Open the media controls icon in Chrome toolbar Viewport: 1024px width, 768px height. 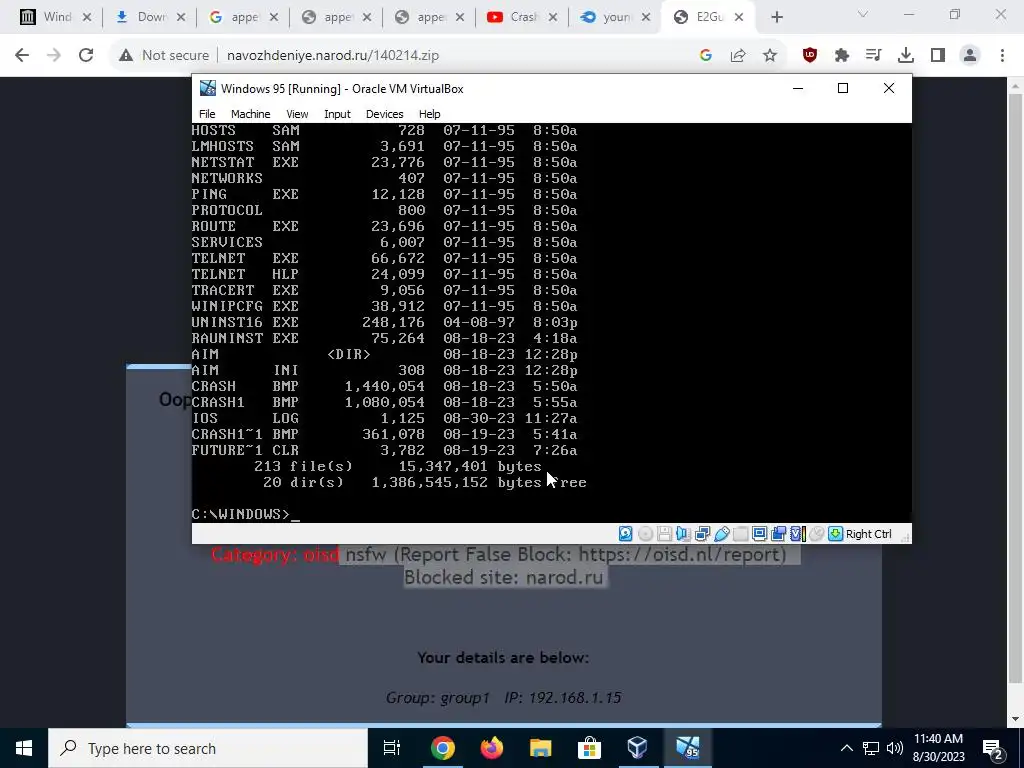pos(874,56)
